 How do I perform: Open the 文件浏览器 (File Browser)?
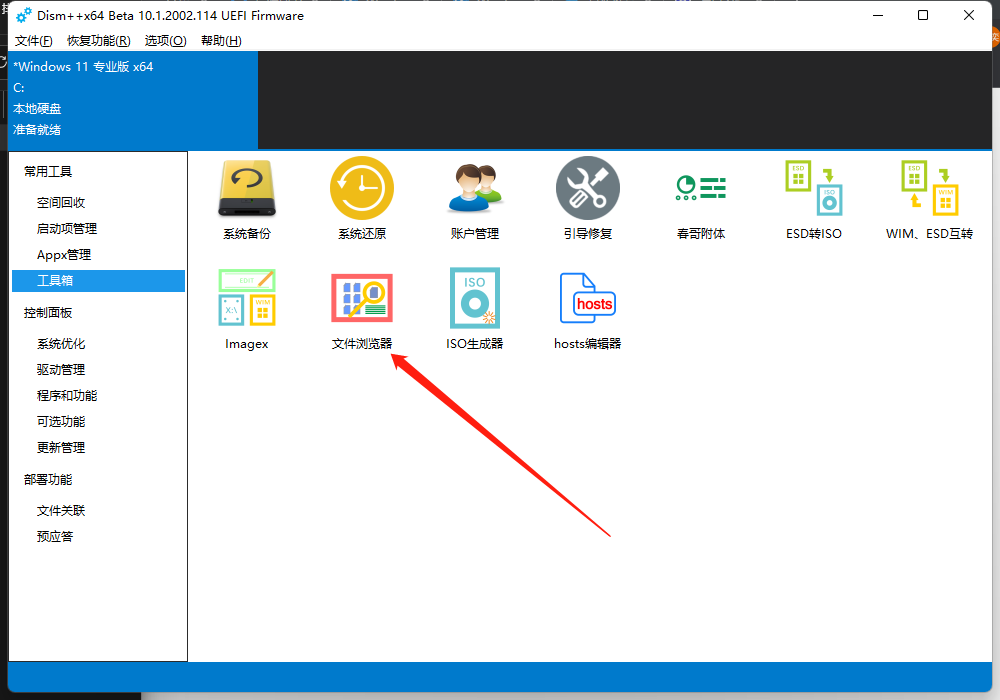(x=361, y=307)
